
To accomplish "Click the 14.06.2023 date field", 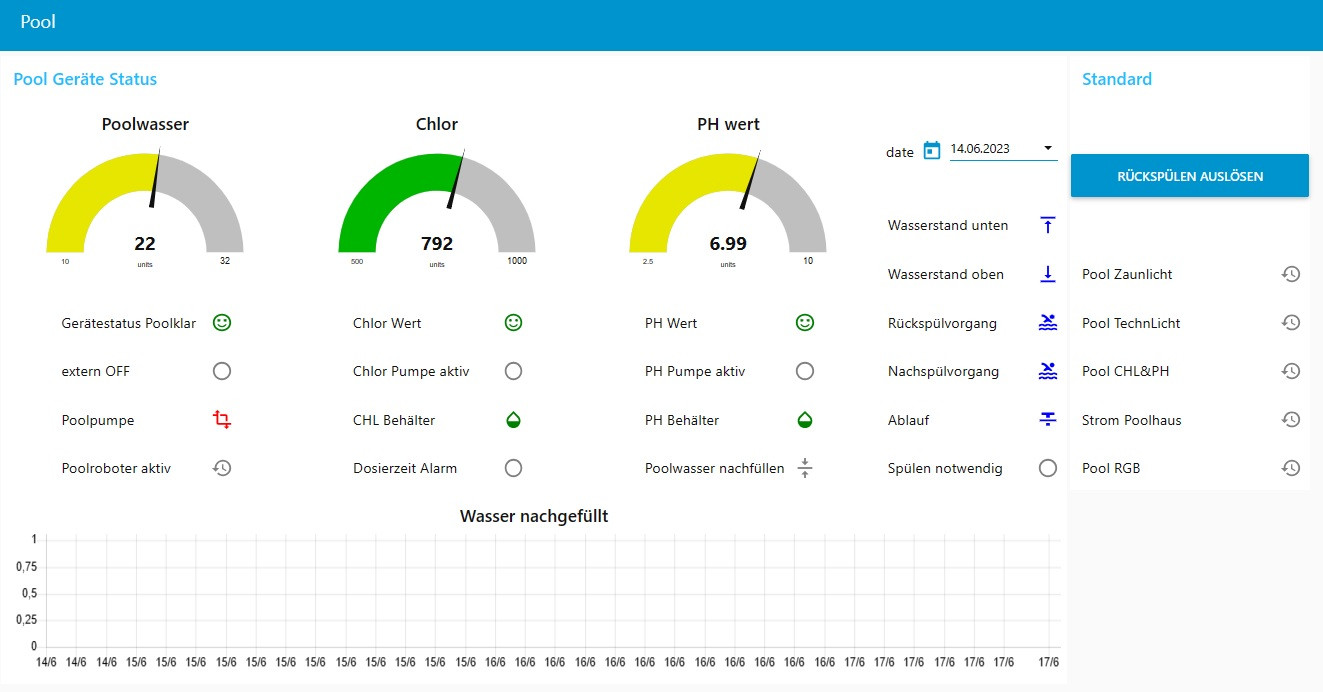I will tap(1003, 149).
